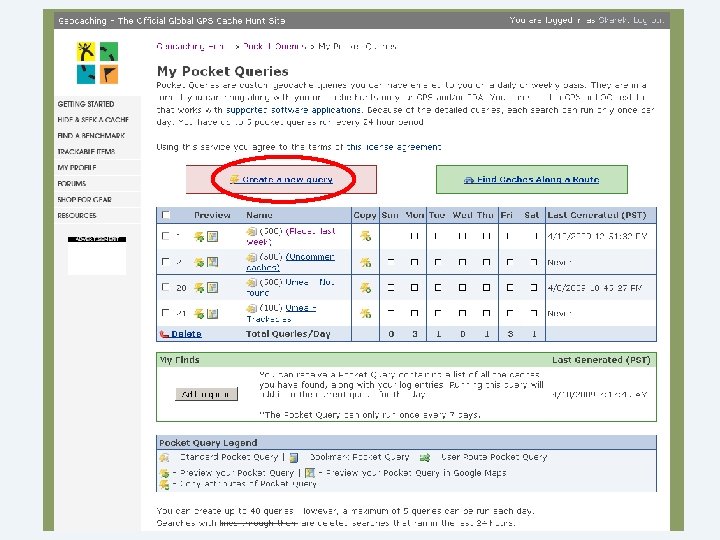Click the query type icon beside Umea Not found
This screenshot has width=720, height=540.
click(x=252, y=282)
